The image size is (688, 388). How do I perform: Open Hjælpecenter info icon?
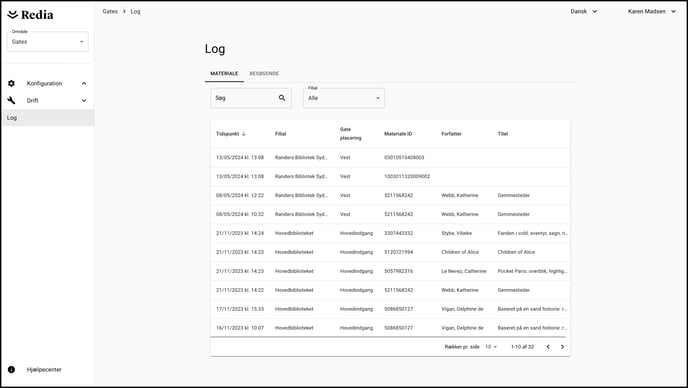pyautogui.click(x=11, y=370)
